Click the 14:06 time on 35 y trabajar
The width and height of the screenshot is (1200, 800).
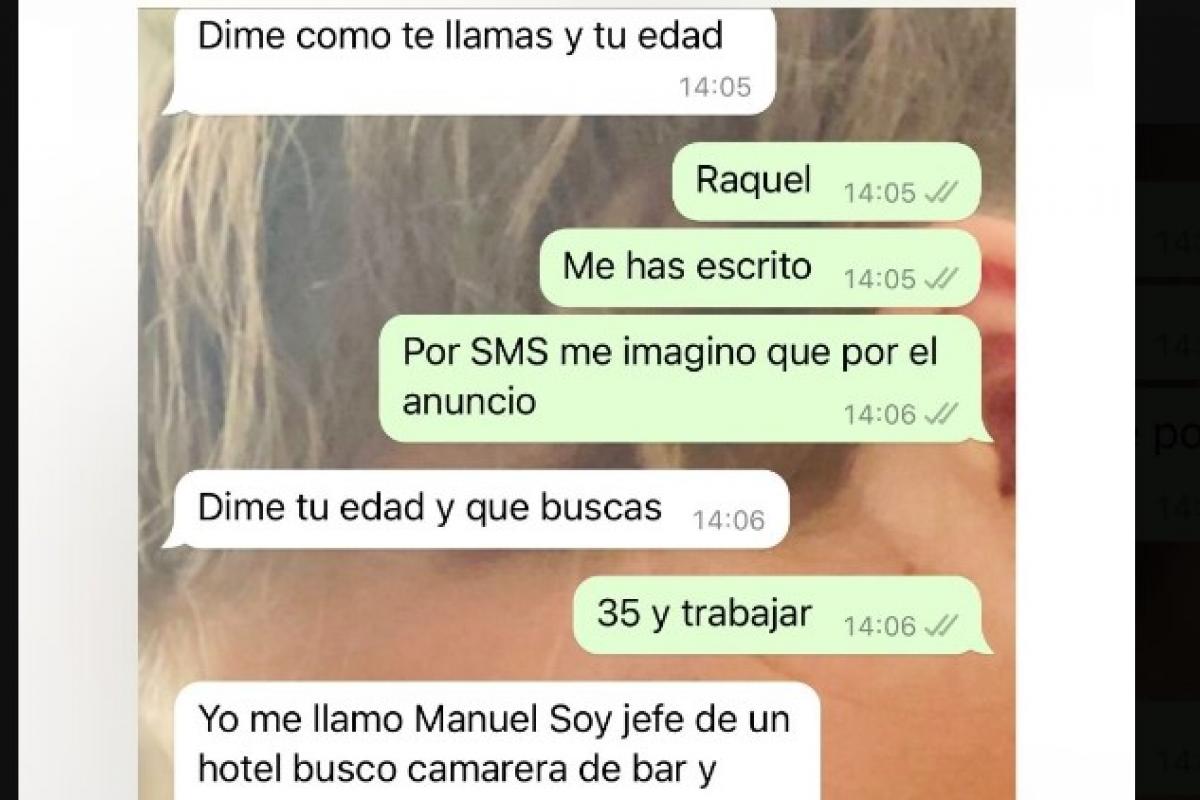880,627
